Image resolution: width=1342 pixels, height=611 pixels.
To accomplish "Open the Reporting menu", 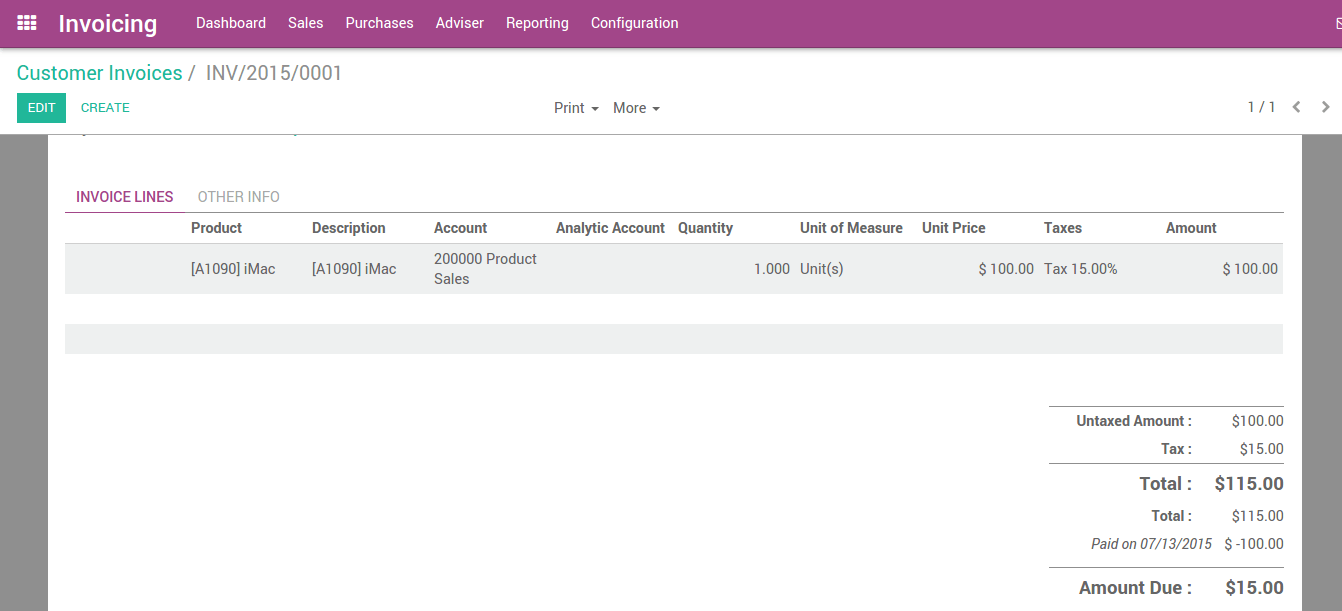I will pyautogui.click(x=537, y=22).
